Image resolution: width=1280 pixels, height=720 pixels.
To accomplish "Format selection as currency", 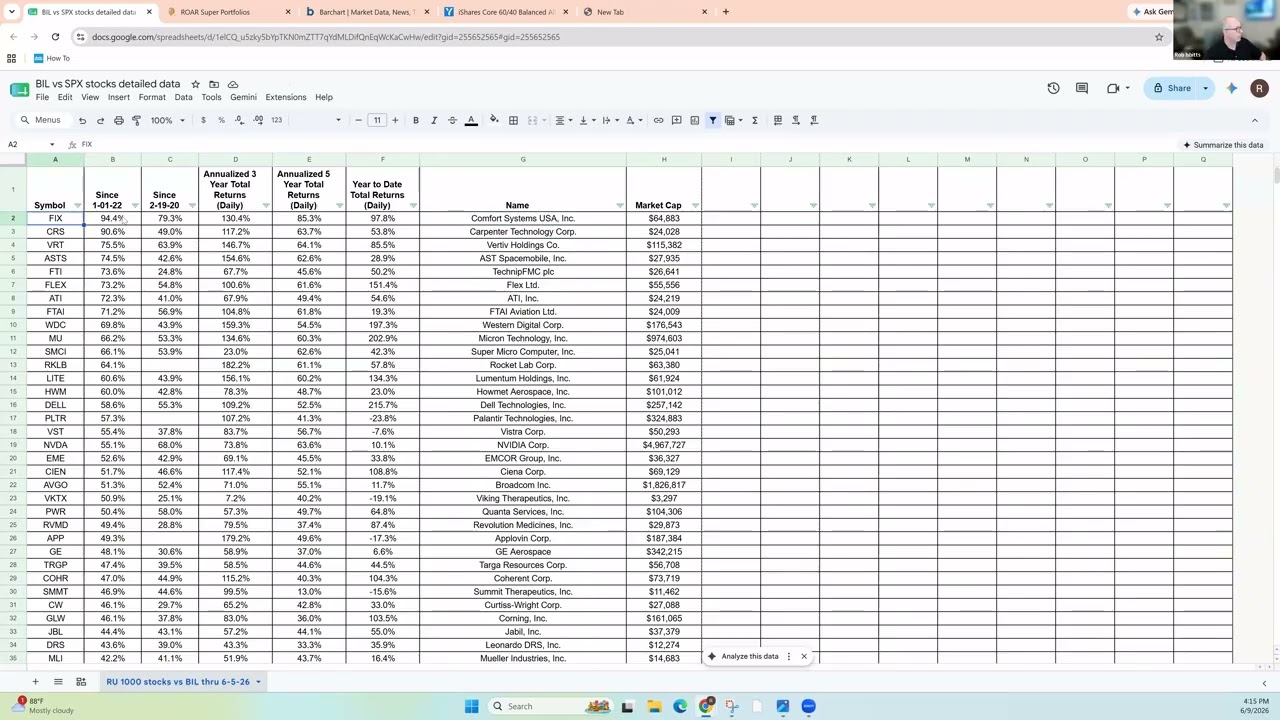I will [203, 120].
